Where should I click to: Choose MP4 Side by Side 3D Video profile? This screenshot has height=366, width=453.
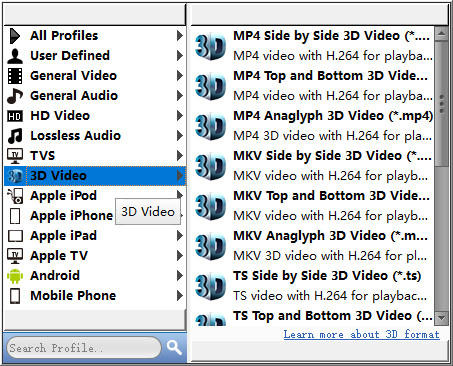pos(313,46)
